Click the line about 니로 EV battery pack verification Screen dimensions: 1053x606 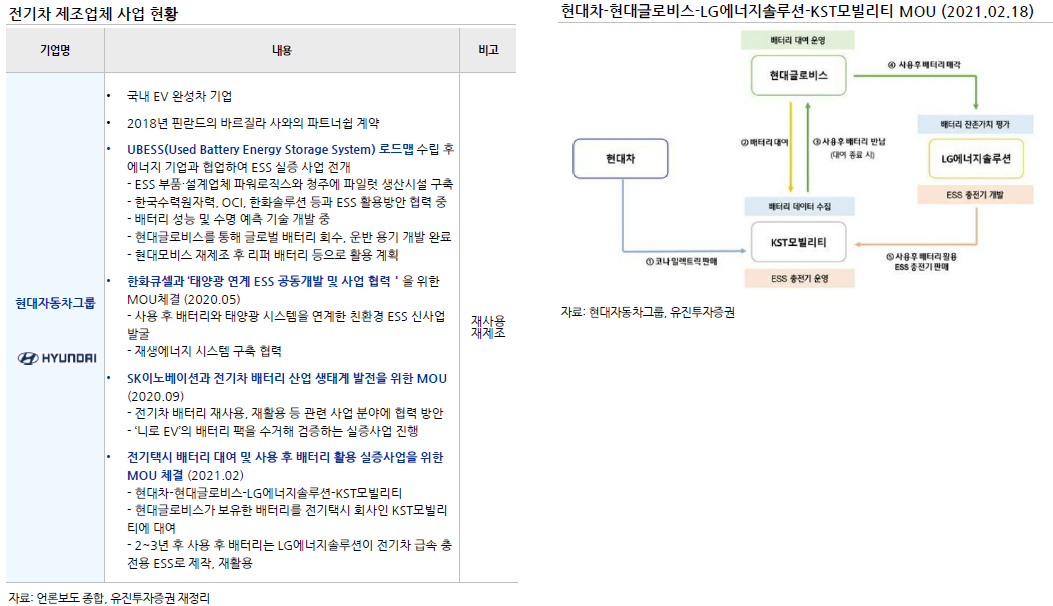[273, 431]
